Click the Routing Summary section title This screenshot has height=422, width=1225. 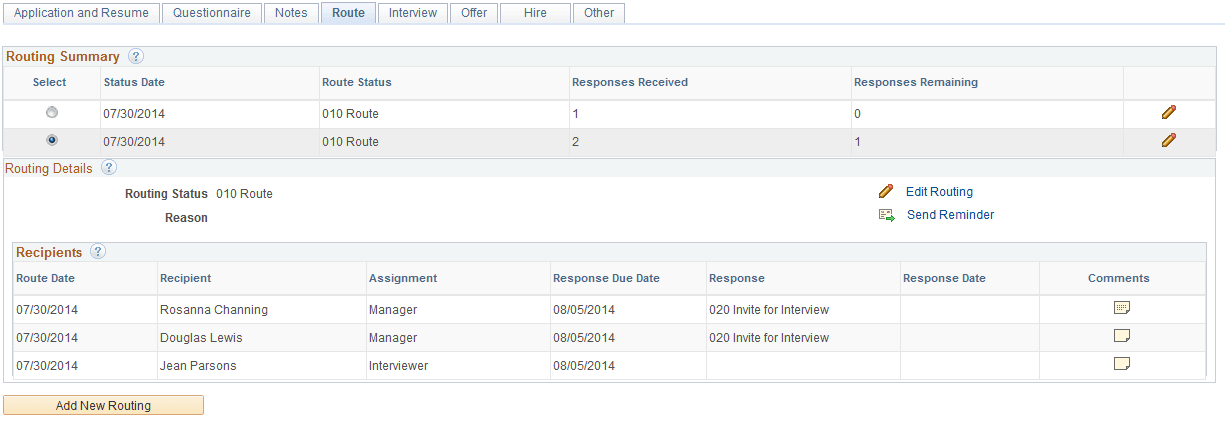(x=63, y=57)
